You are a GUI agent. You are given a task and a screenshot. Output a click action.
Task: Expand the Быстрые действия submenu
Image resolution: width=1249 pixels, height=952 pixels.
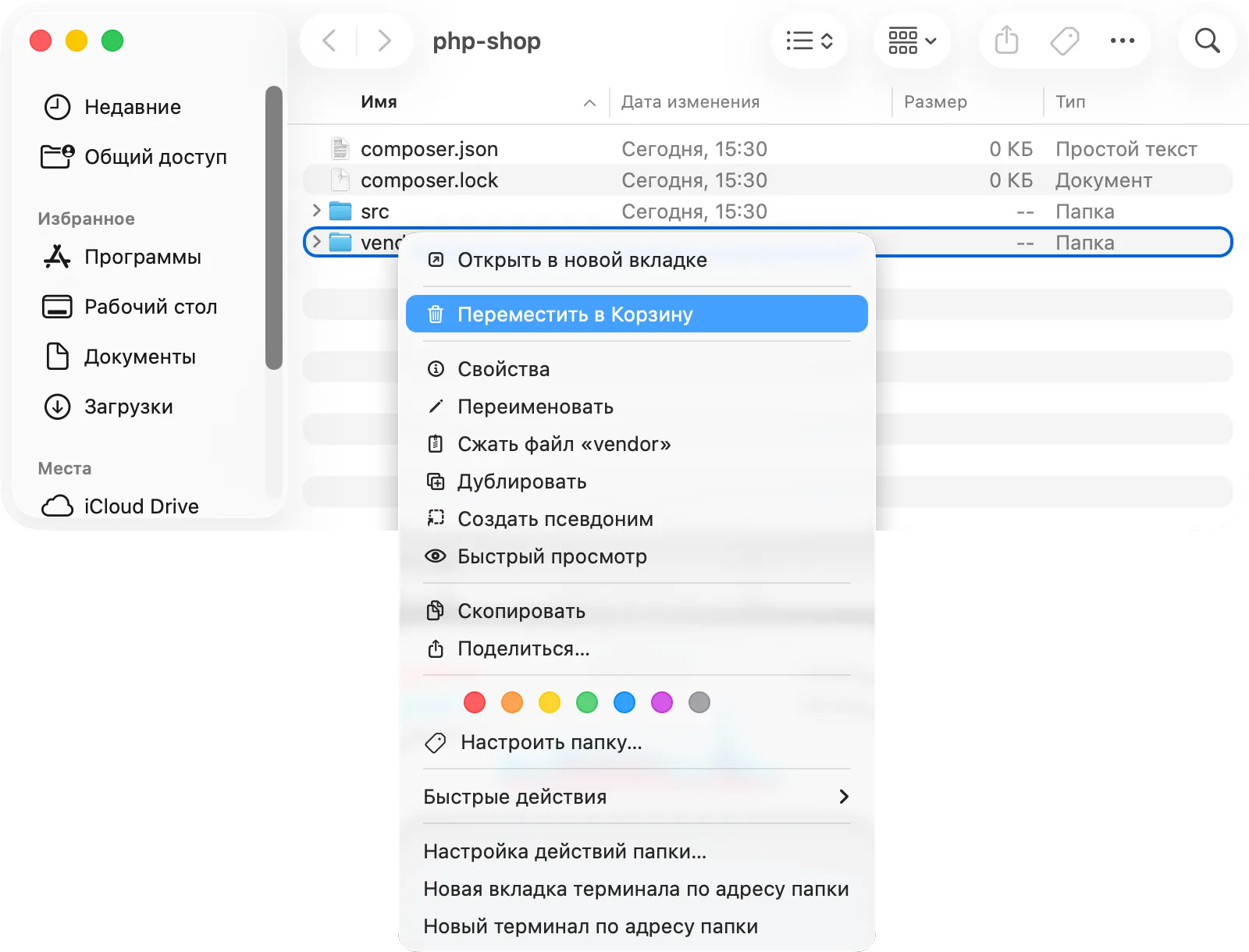(x=637, y=797)
